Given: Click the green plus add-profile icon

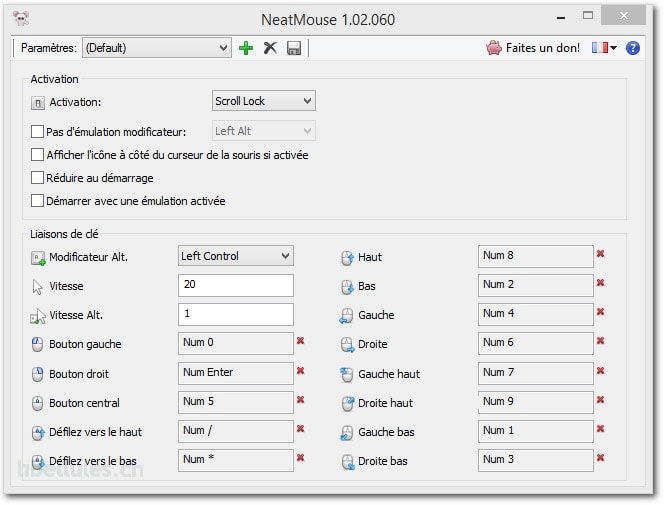Looking at the screenshot, I should pyautogui.click(x=246, y=48).
